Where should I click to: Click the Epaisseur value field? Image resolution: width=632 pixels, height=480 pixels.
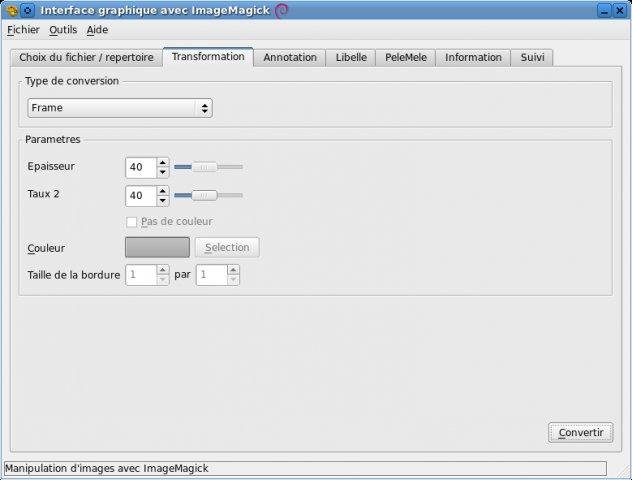141,167
